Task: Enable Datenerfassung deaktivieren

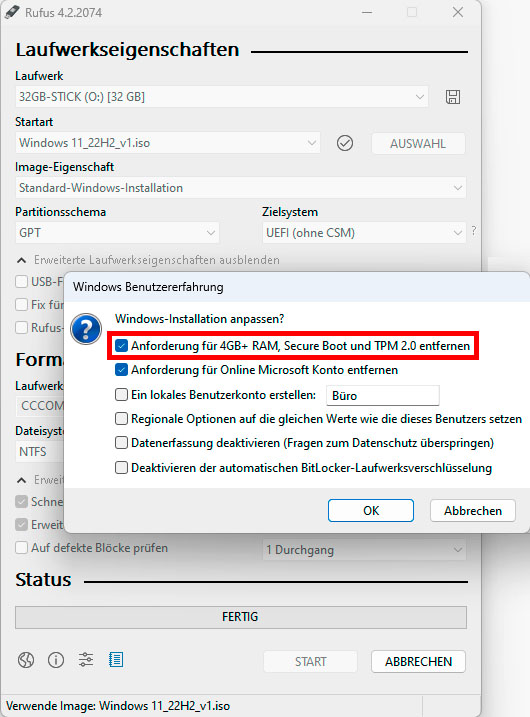Action: 121,443
